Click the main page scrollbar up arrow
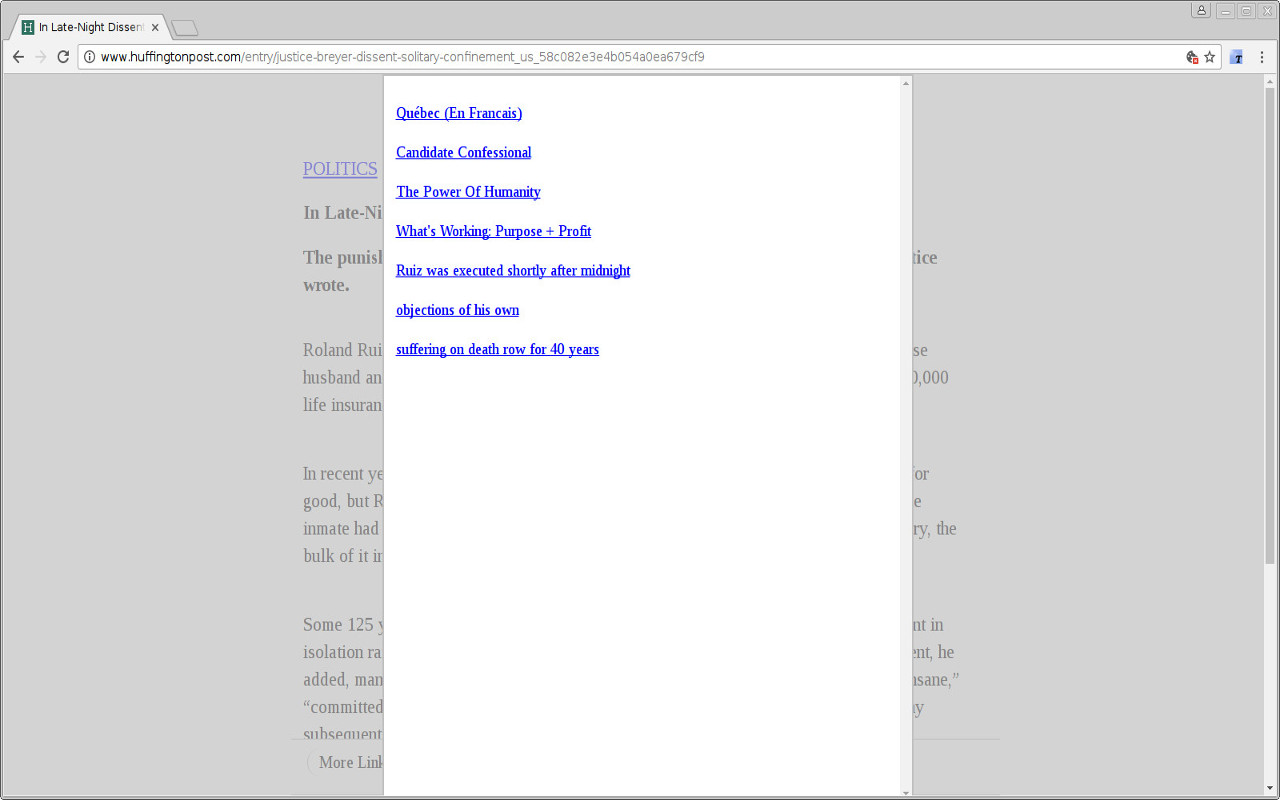 tap(1271, 81)
